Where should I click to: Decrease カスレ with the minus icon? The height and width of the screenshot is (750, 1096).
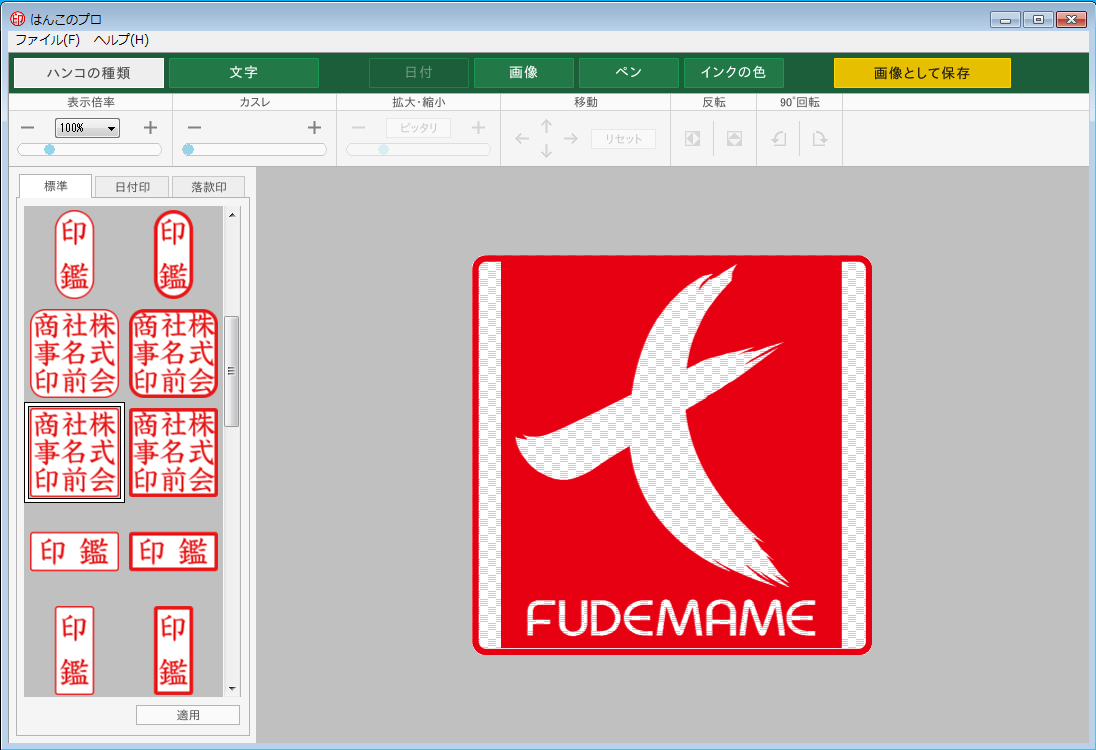pyautogui.click(x=194, y=128)
